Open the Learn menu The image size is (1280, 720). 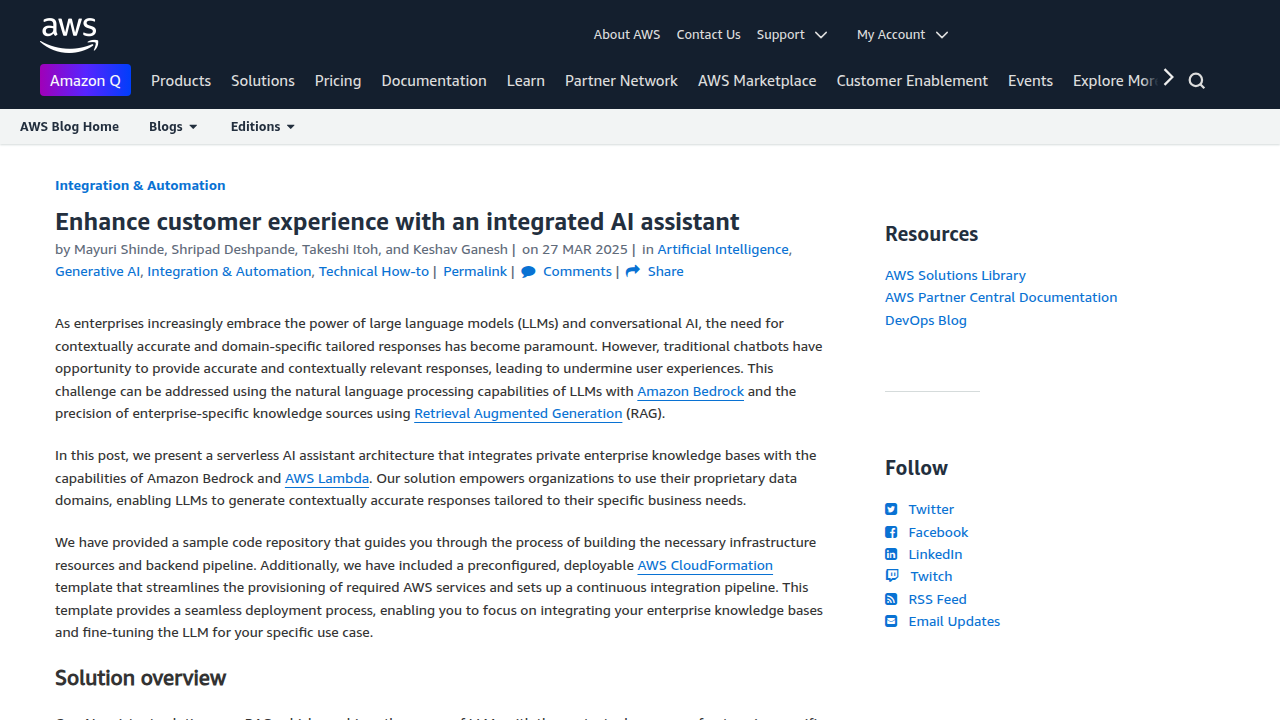(x=526, y=81)
